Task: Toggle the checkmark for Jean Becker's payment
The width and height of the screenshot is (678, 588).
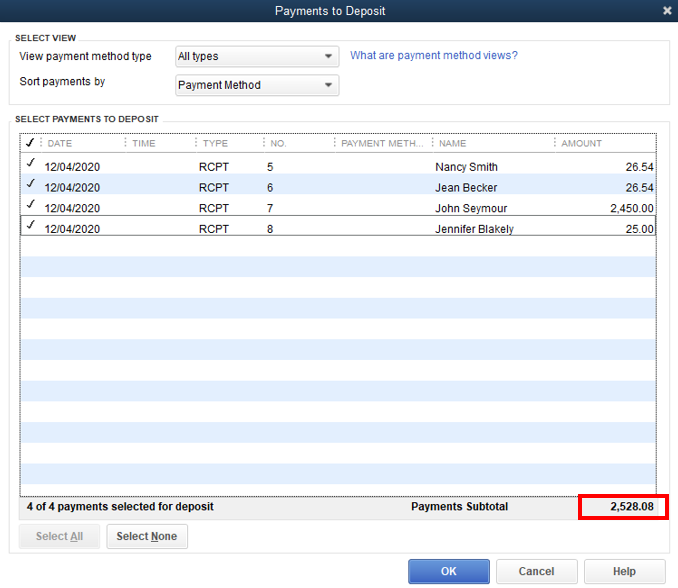Action: click(x=31, y=184)
